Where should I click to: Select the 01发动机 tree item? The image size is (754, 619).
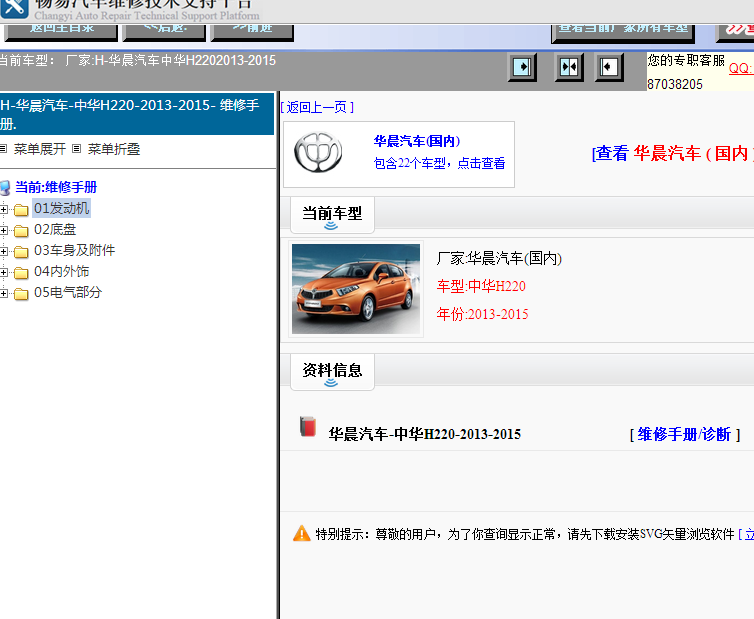click(62, 208)
